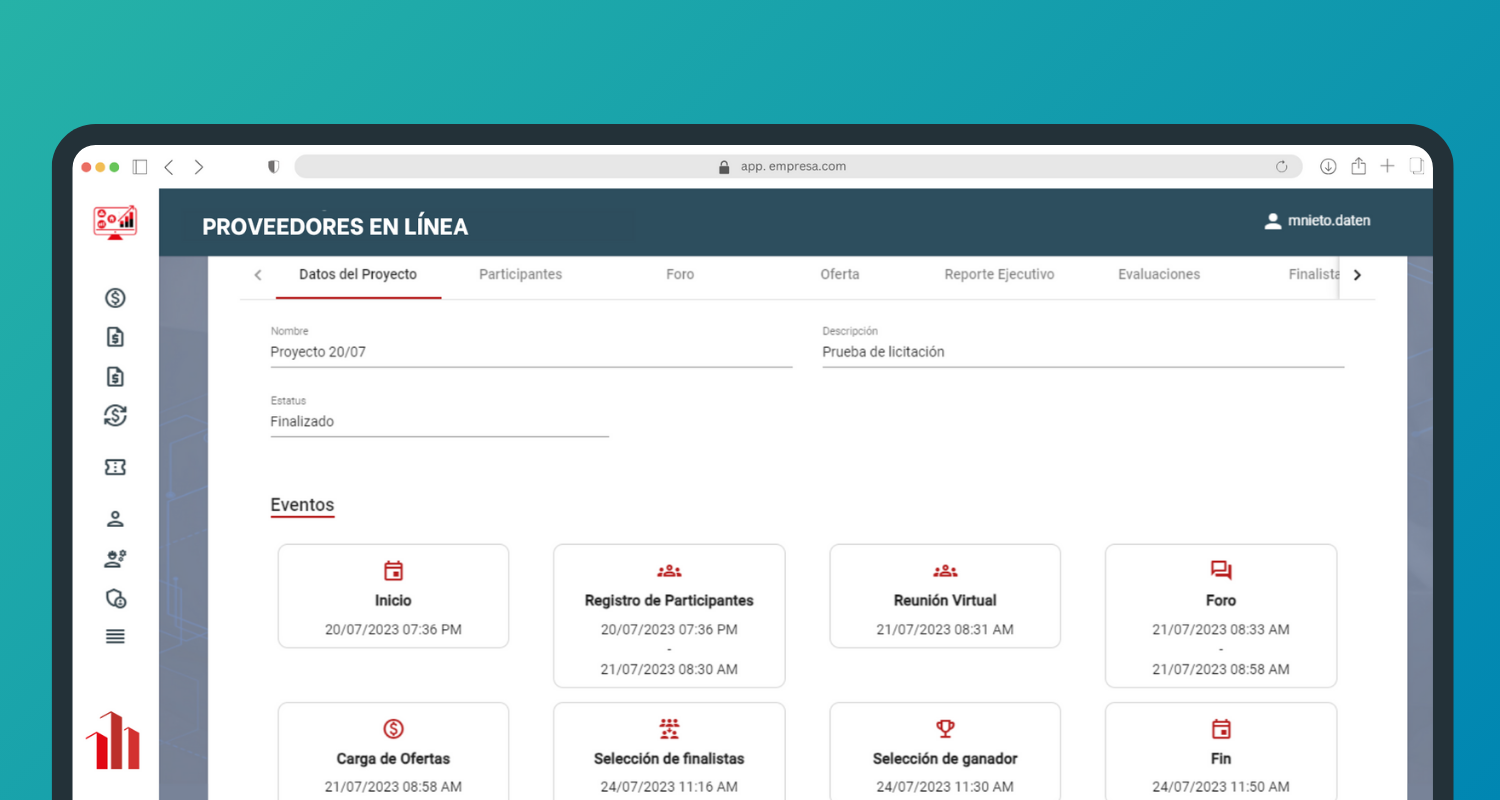This screenshot has height=800, width=1500.
Task: Open the shield security sidebar icon
Action: pyautogui.click(x=115, y=598)
